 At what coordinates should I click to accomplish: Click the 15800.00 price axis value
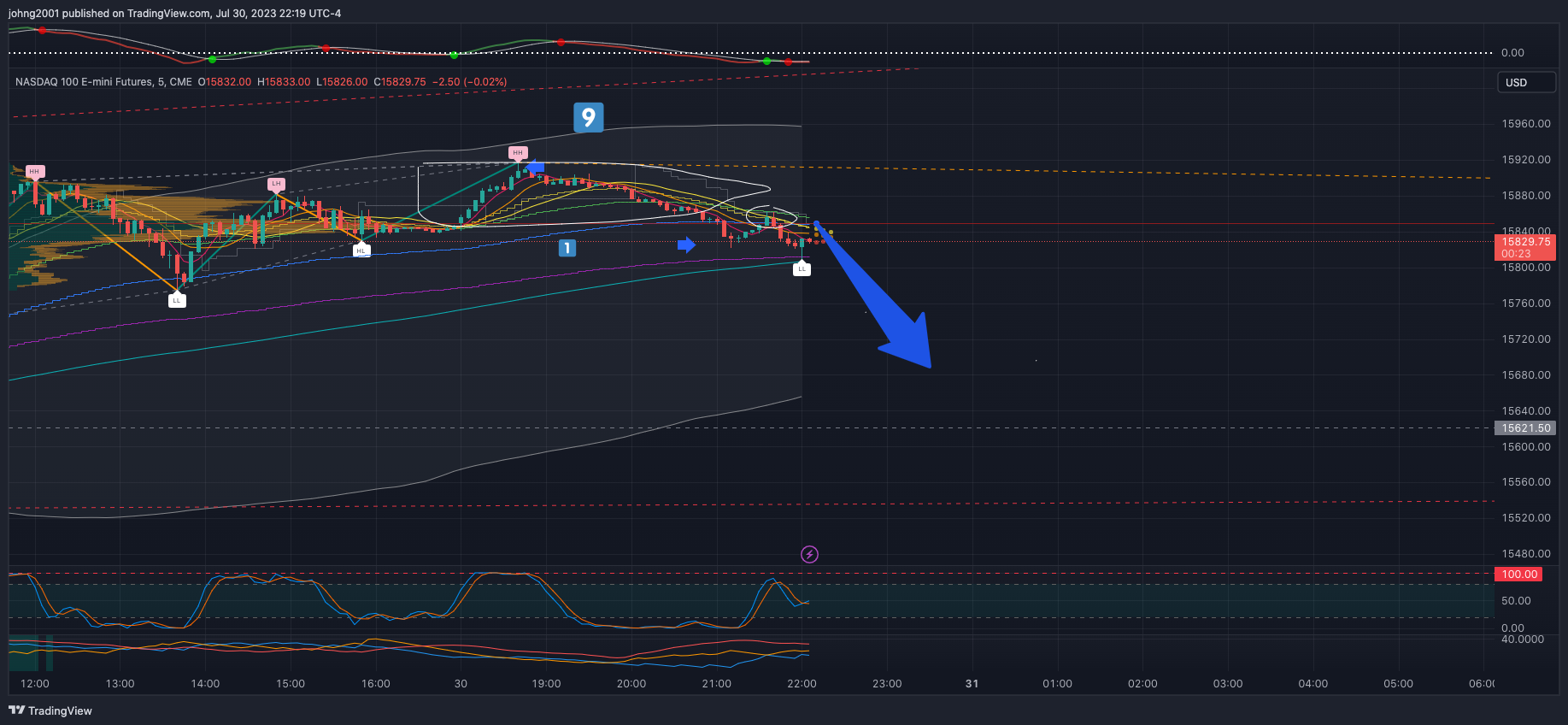(1526, 268)
